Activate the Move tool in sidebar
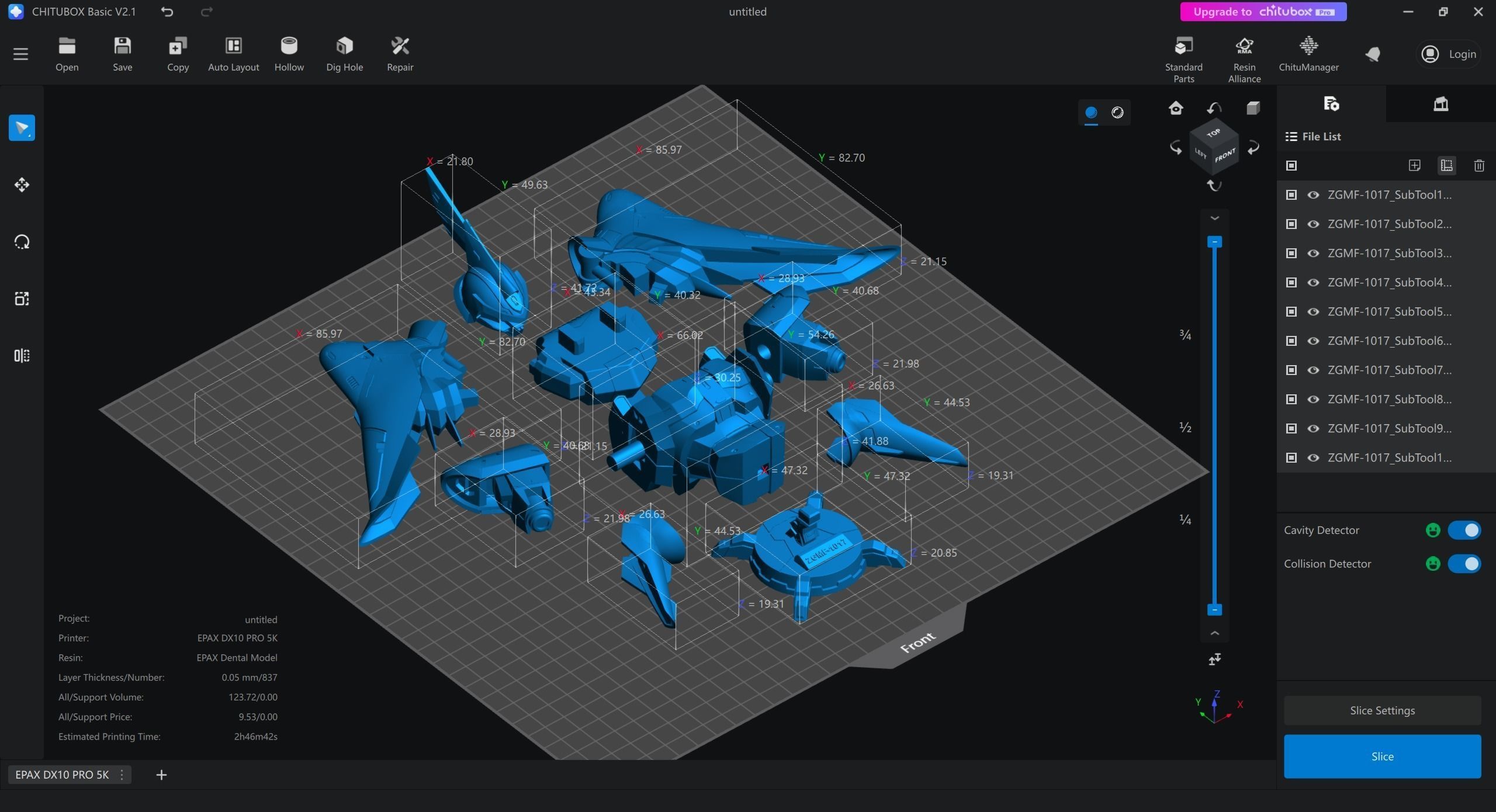The image size is (1496, 812). tap(22, 185)
